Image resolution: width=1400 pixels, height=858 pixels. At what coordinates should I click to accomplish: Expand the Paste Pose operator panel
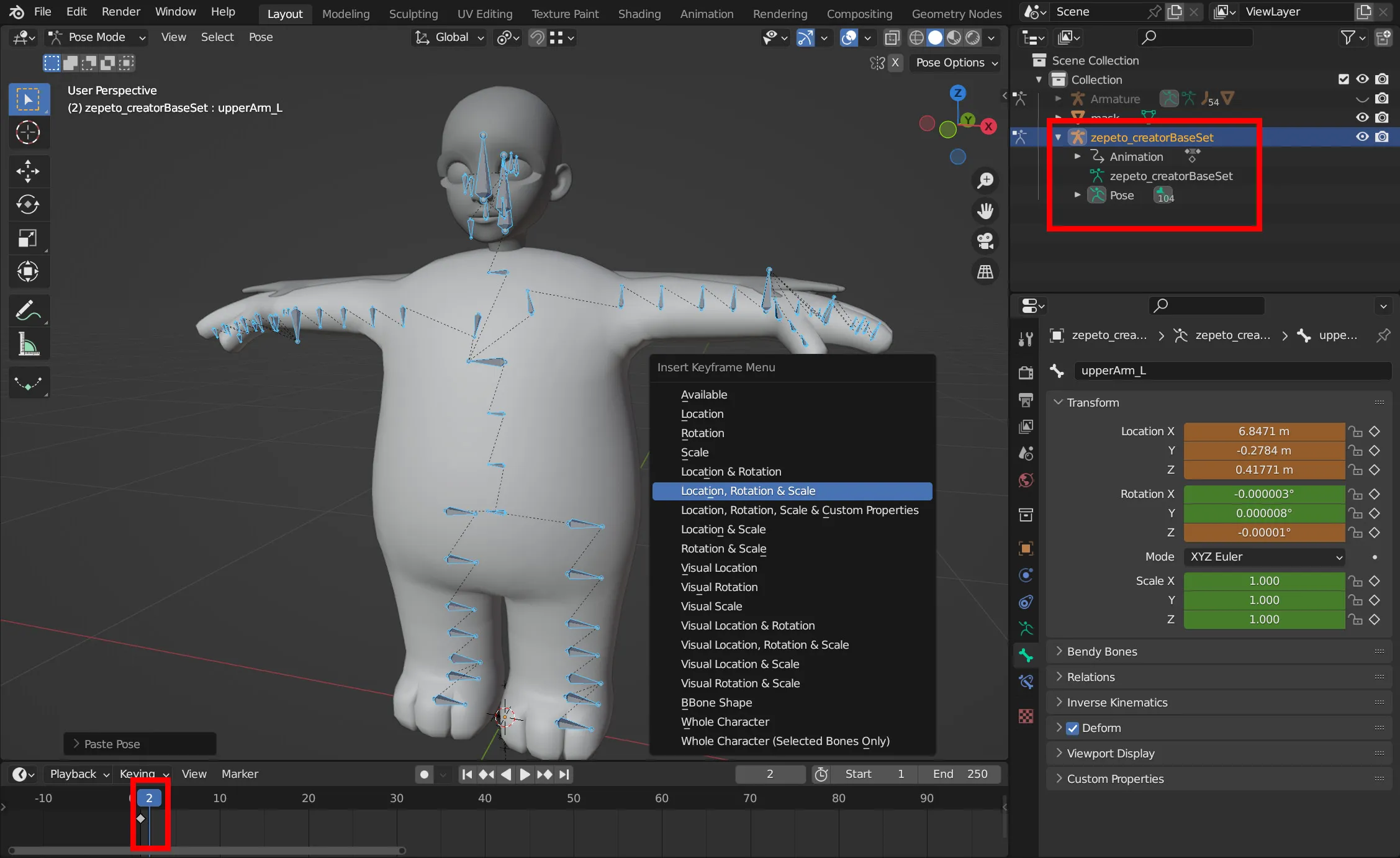(140, 744)
